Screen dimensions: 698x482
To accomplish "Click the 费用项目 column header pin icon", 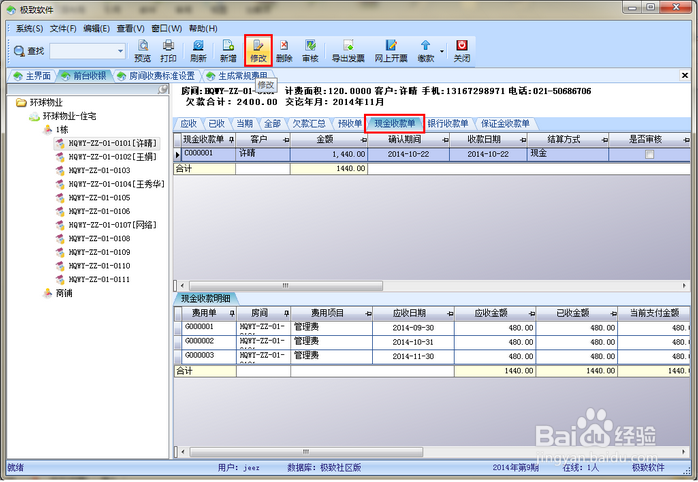I will 368,314.
